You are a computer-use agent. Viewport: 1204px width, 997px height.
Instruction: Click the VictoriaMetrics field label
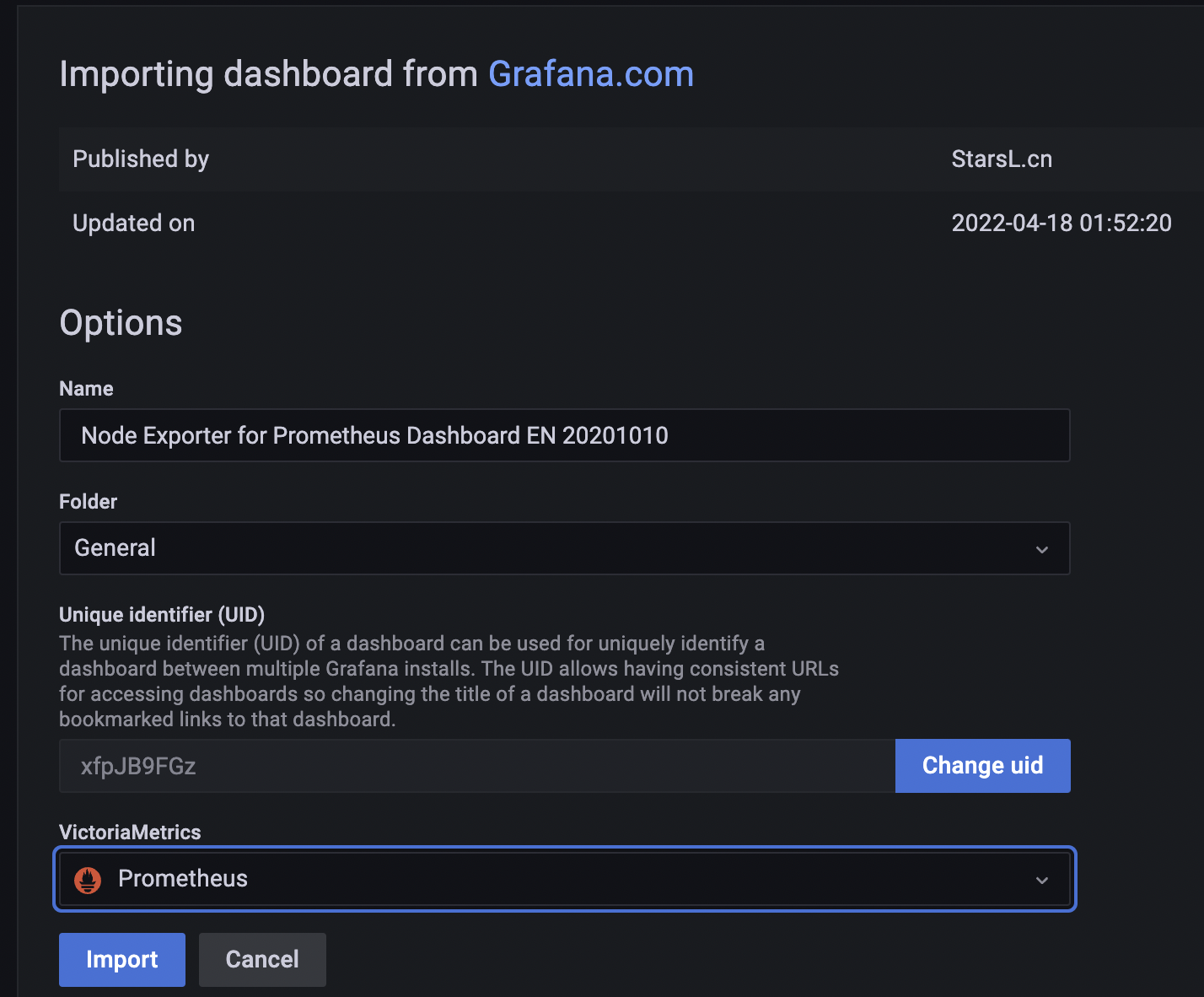click(130, 833)
